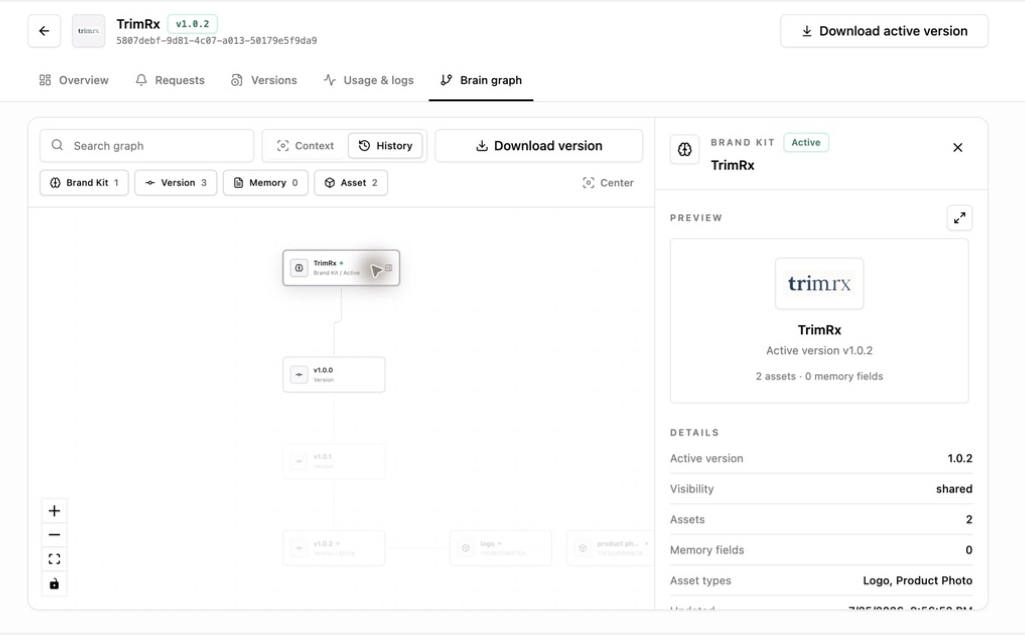Center the graph view

click(x=608, y=182)
